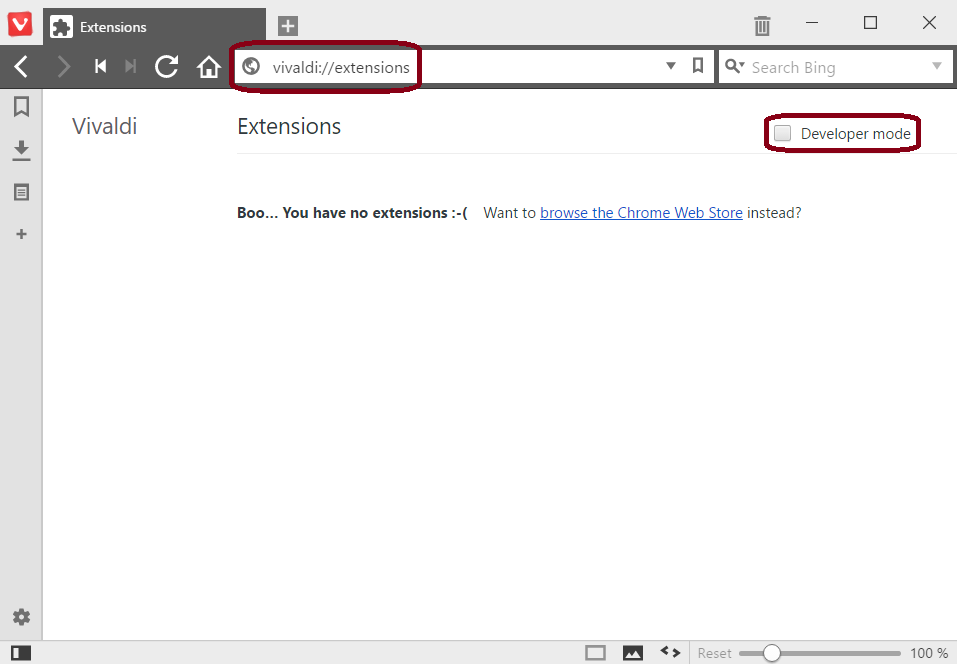Maximize the Vivaldi window
This screenshot has height=664, width=957.
(x=870, y=23)
